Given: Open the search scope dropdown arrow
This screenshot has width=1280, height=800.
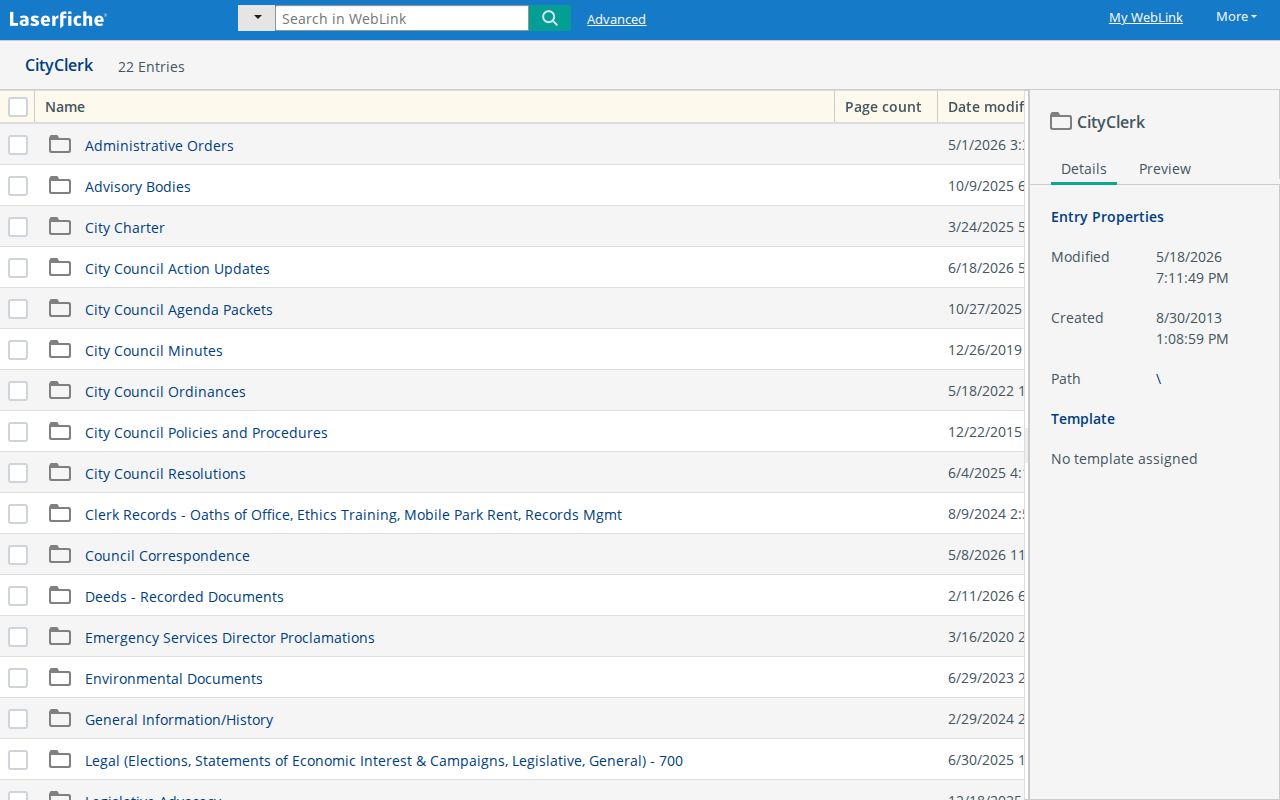Looking at the screenshot, I should [257, 18].
